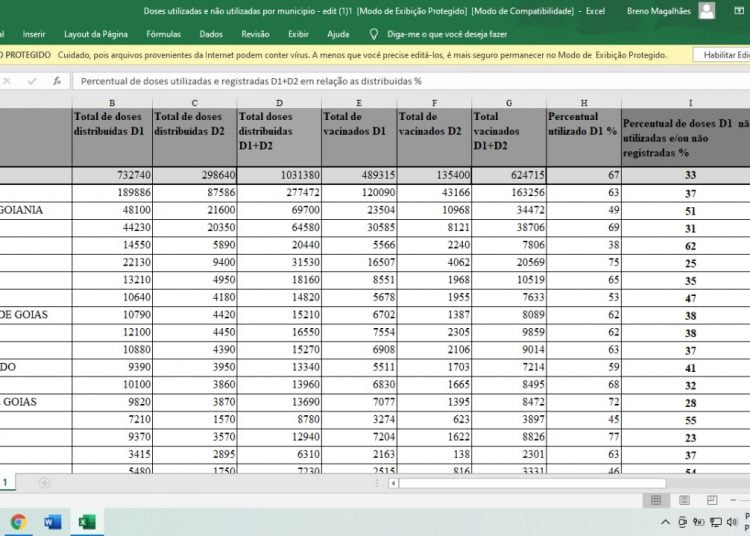The image size is (750, 536).
Task: Click the horizontal scrollbar track
Action: [x=532, y=483]
